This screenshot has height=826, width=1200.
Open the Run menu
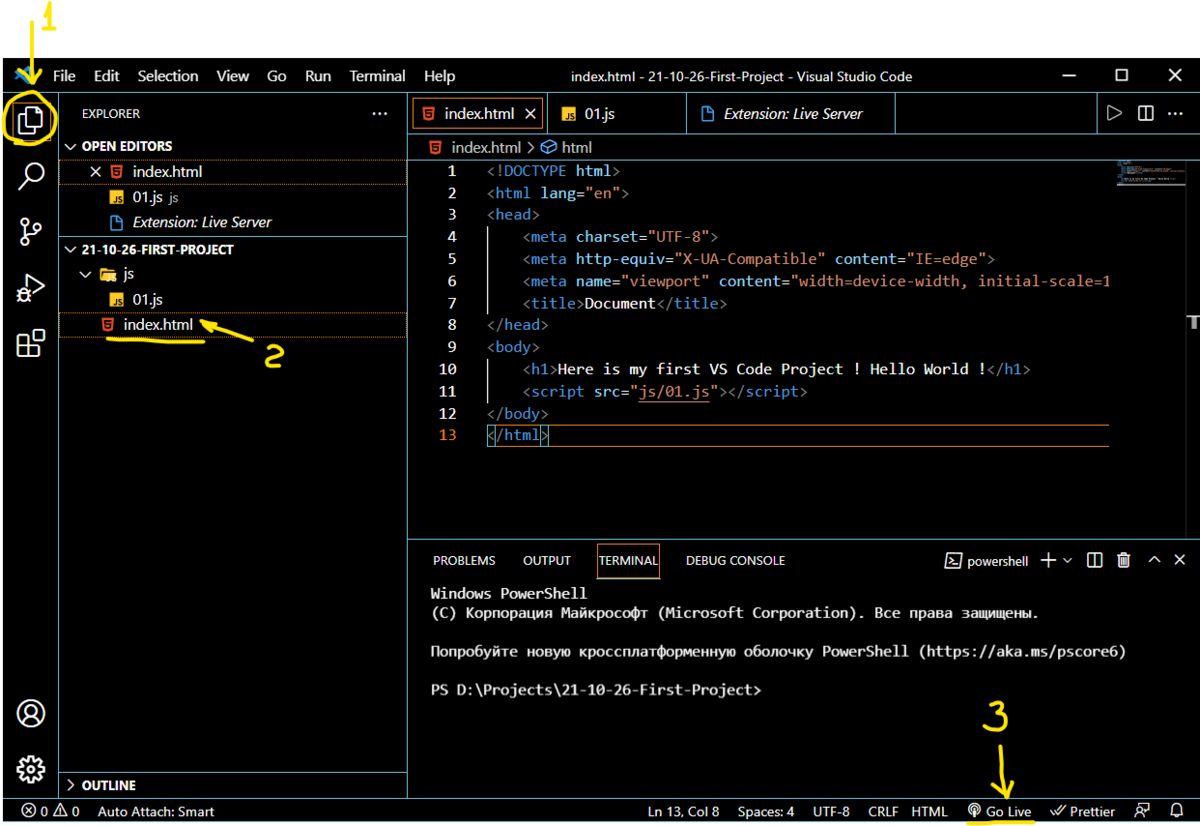coord(318,76)
